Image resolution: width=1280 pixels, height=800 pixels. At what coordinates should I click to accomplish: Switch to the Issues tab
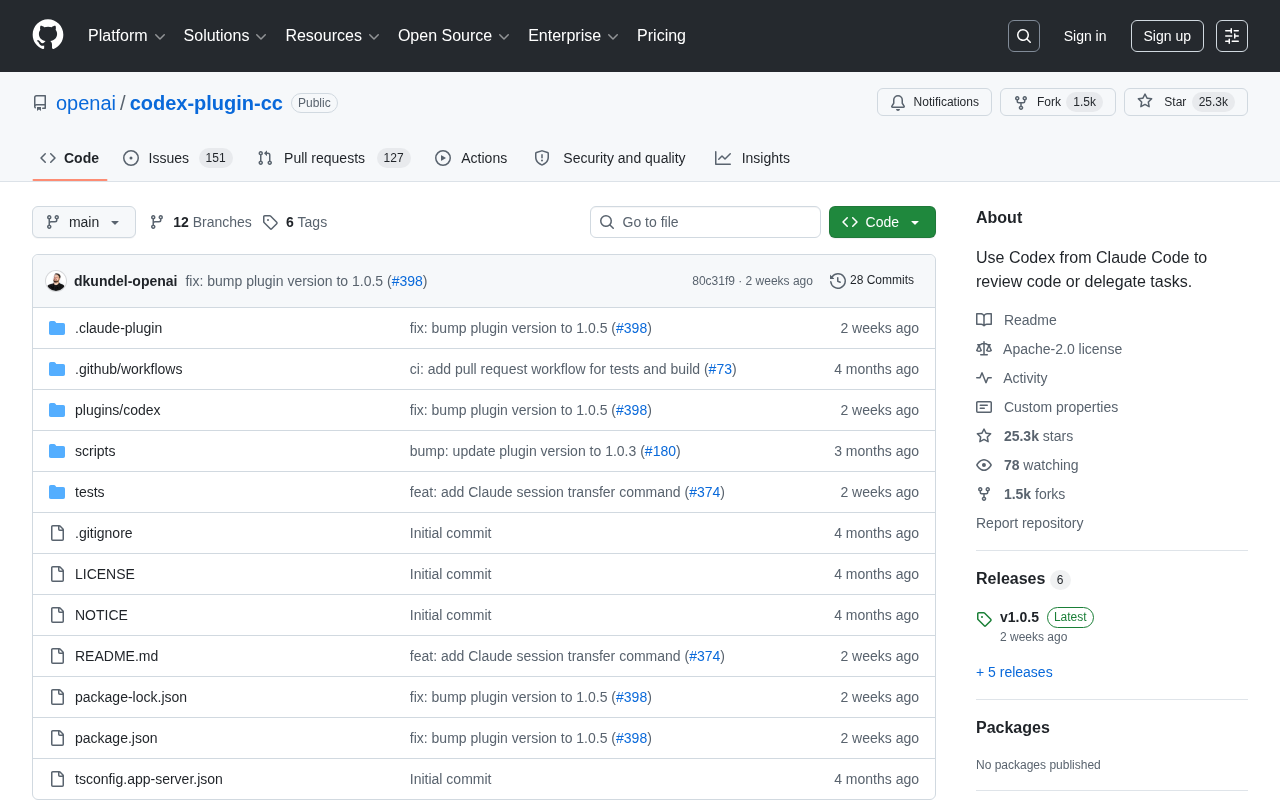(x=178, y=158)
